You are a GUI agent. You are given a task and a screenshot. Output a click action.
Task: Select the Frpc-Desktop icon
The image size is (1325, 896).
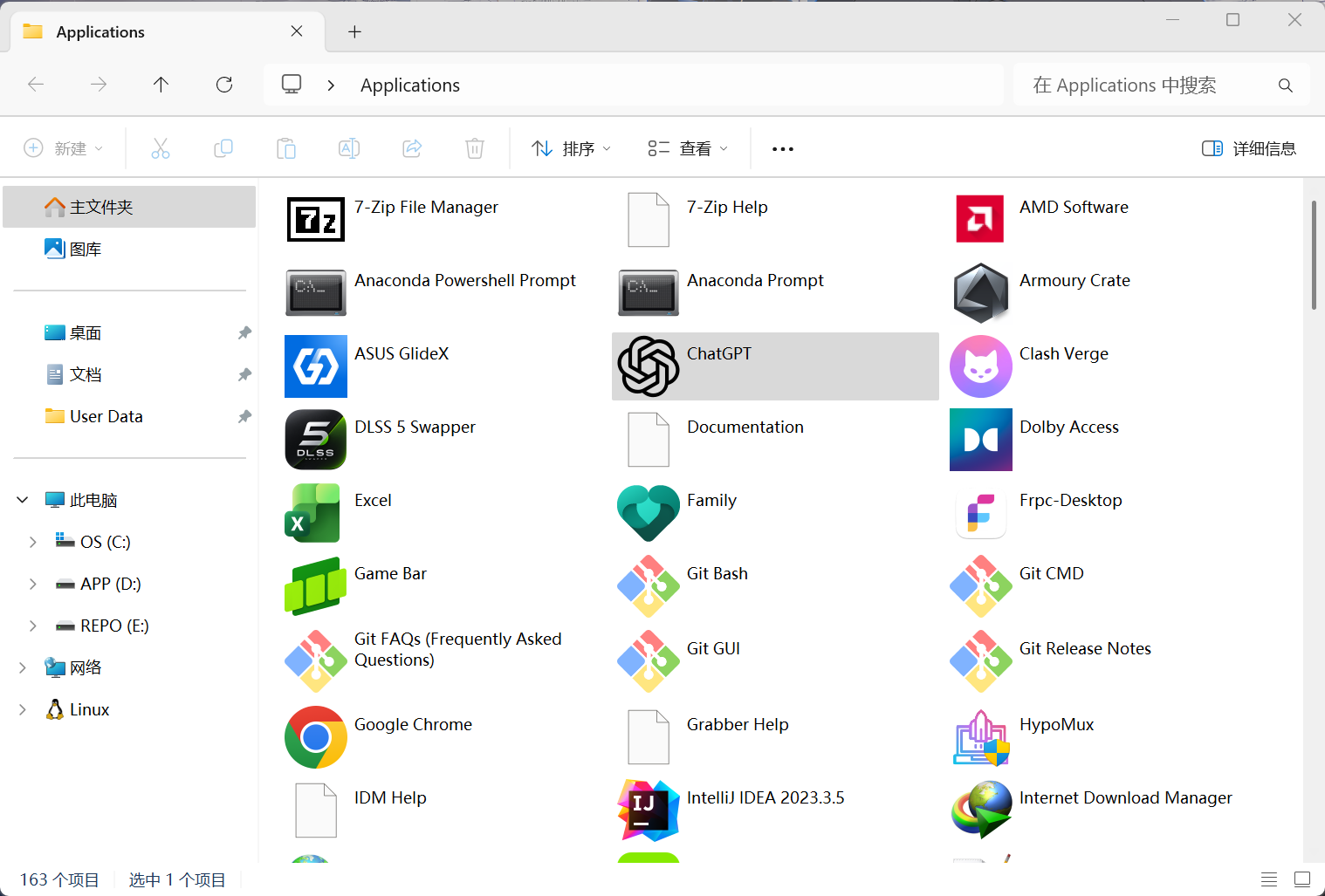point(981,513)
